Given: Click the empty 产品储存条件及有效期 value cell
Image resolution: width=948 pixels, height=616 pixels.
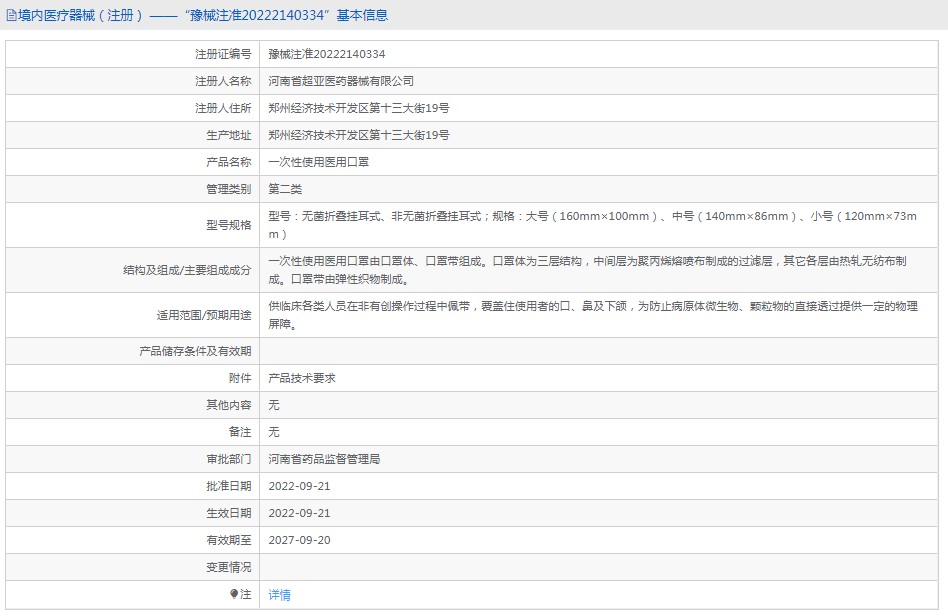Looking at the screenshot, I should point(600,351).
